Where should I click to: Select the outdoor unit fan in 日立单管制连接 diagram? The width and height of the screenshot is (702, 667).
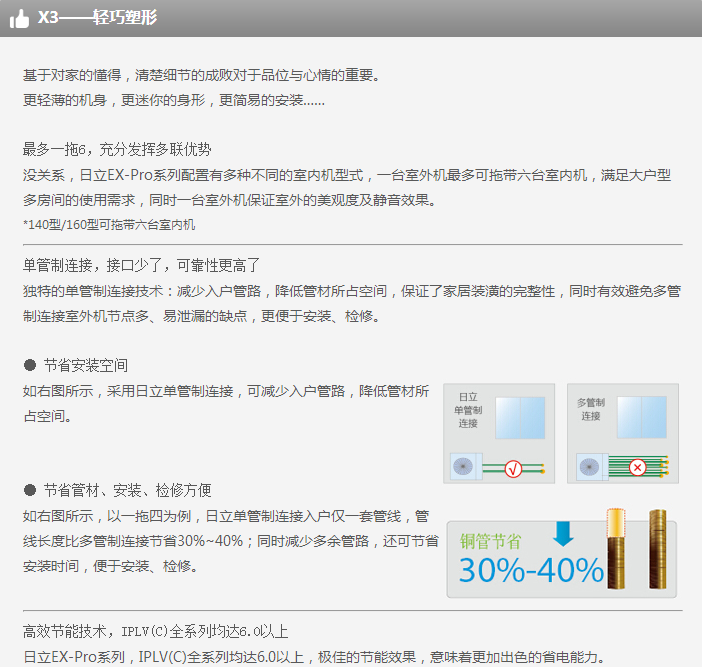point(464,467)
